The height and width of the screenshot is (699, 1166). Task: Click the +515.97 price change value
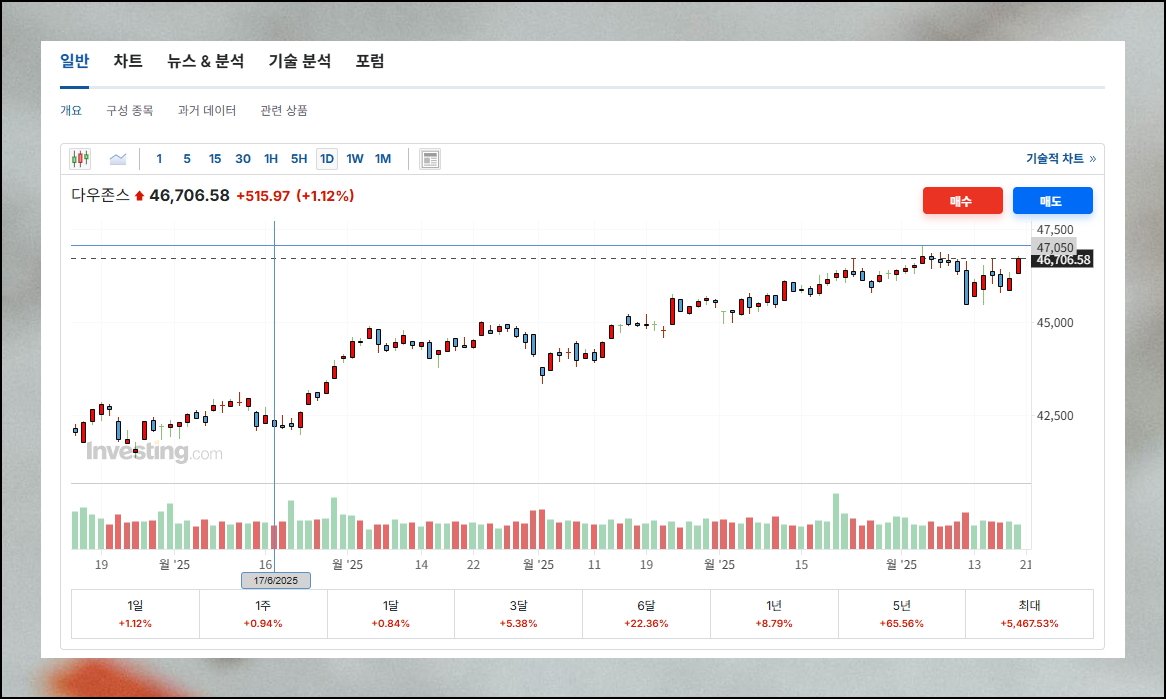click(x=262, y=196)
